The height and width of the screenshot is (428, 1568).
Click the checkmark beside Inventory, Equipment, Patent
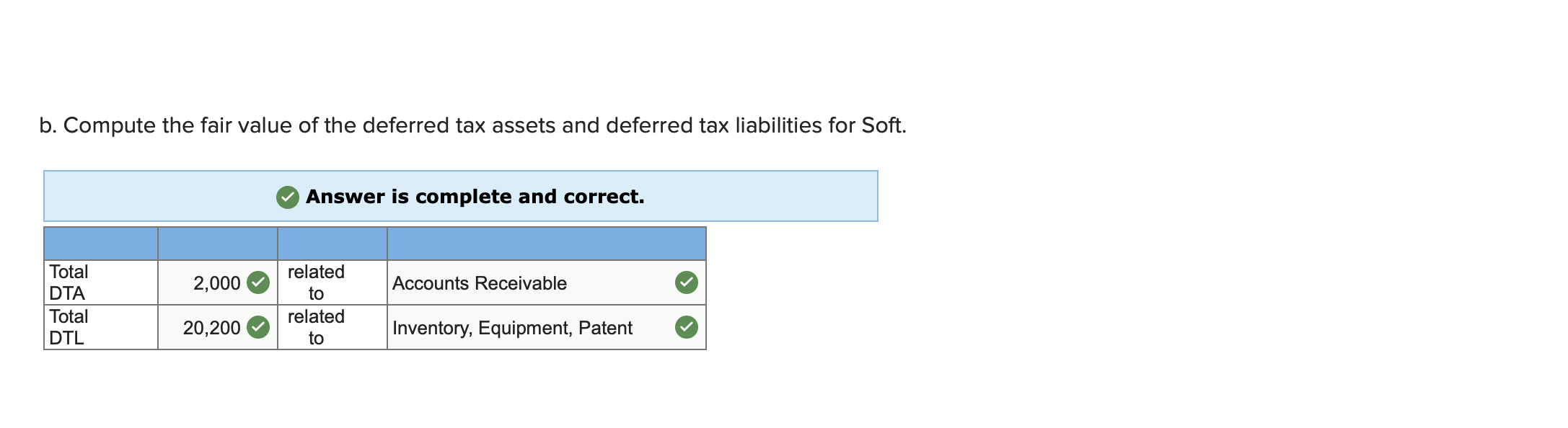(x=686, y=327)
